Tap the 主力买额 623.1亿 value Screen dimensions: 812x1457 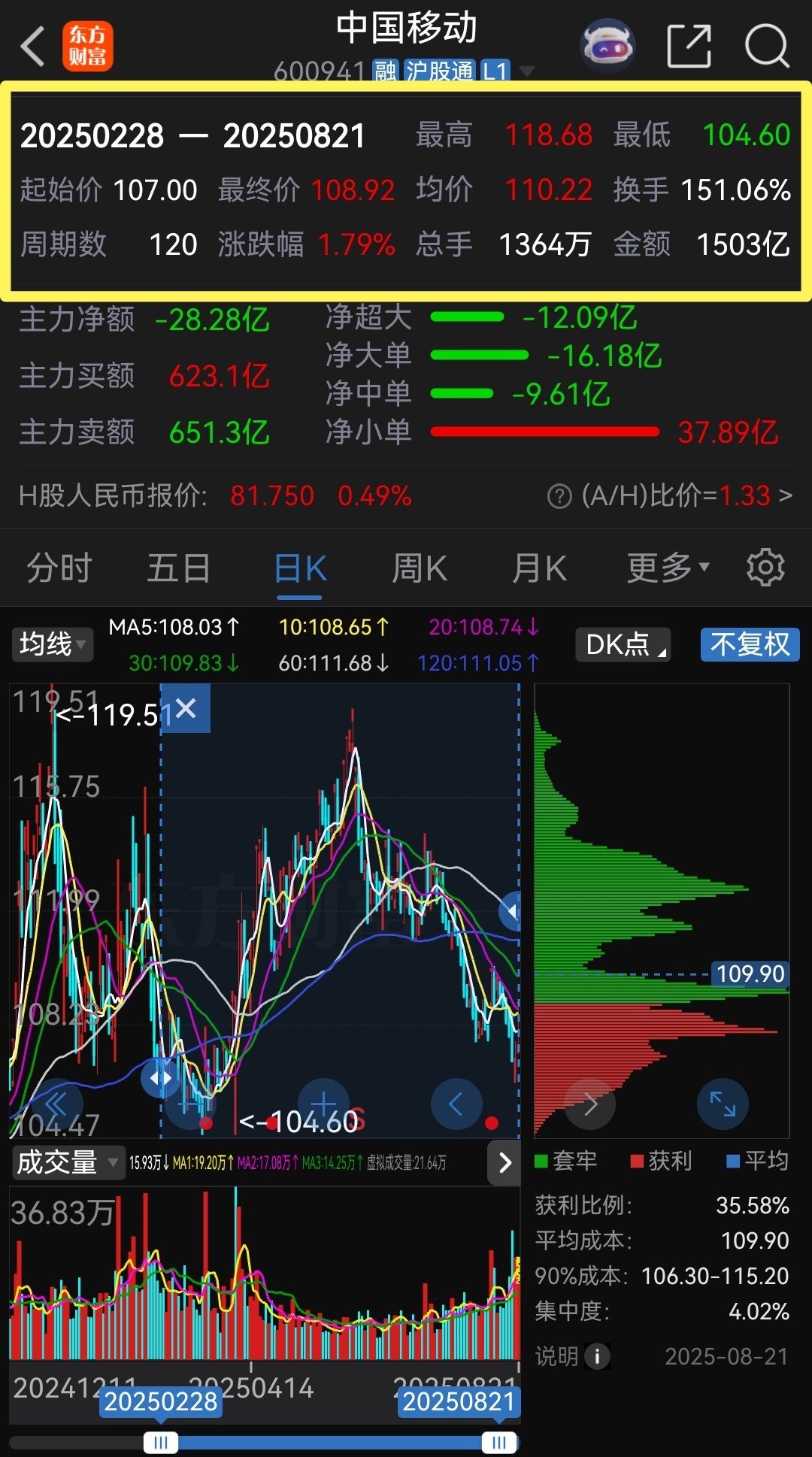[219, 376]
